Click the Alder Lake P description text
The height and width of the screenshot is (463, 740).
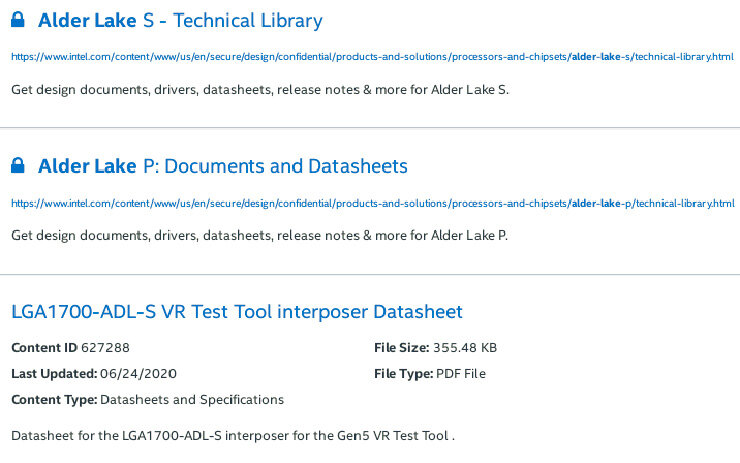[260, 236]
